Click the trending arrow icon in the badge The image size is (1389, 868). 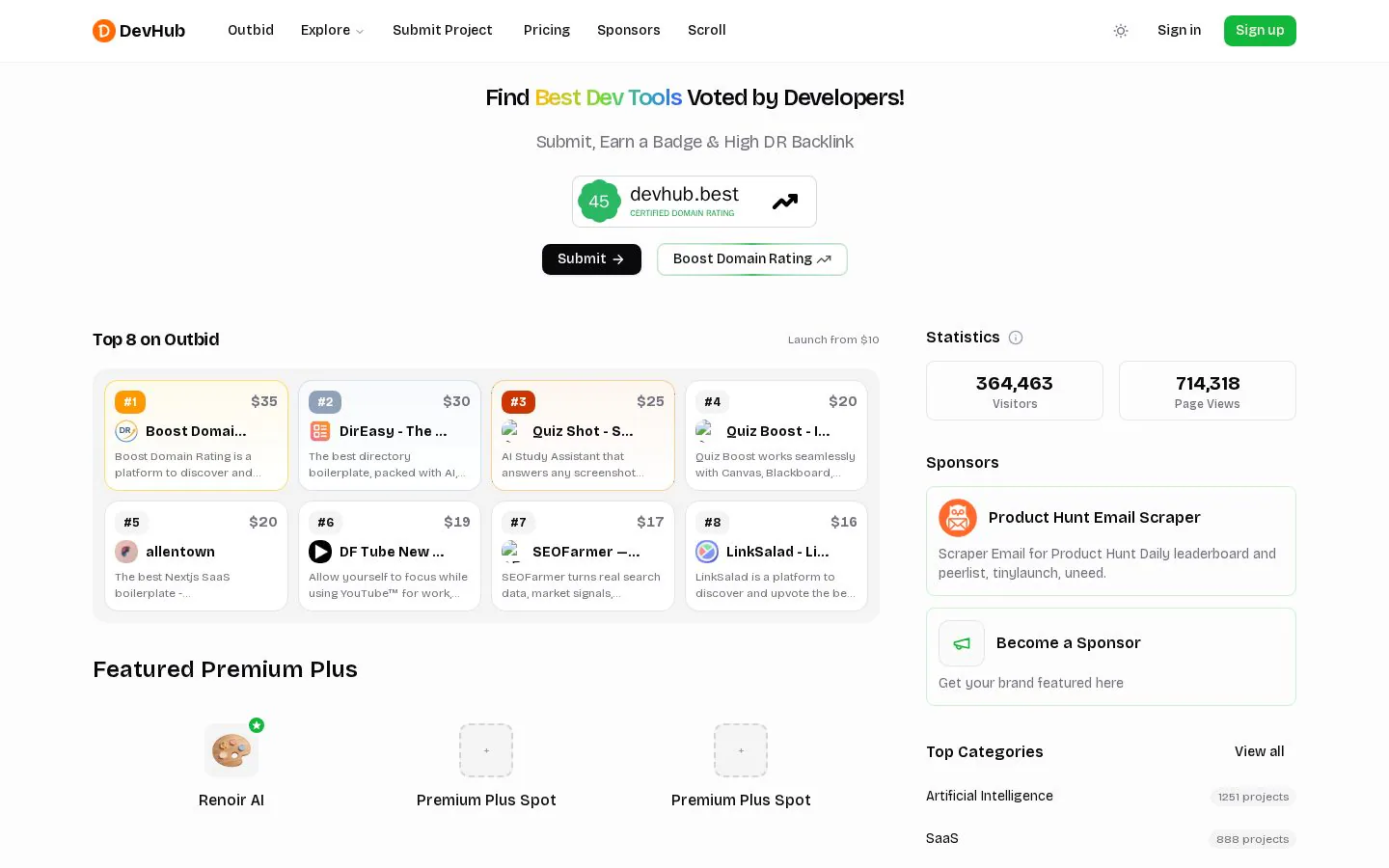pyautogui.click(x=785, y=202)
